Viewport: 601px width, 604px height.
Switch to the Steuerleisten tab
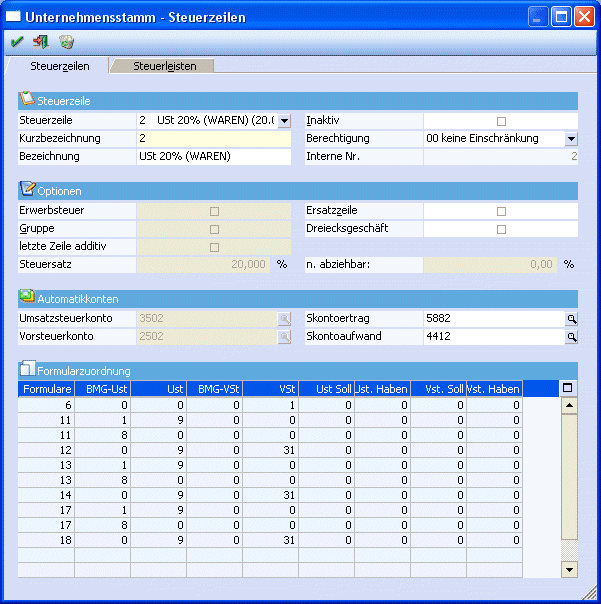165,66
